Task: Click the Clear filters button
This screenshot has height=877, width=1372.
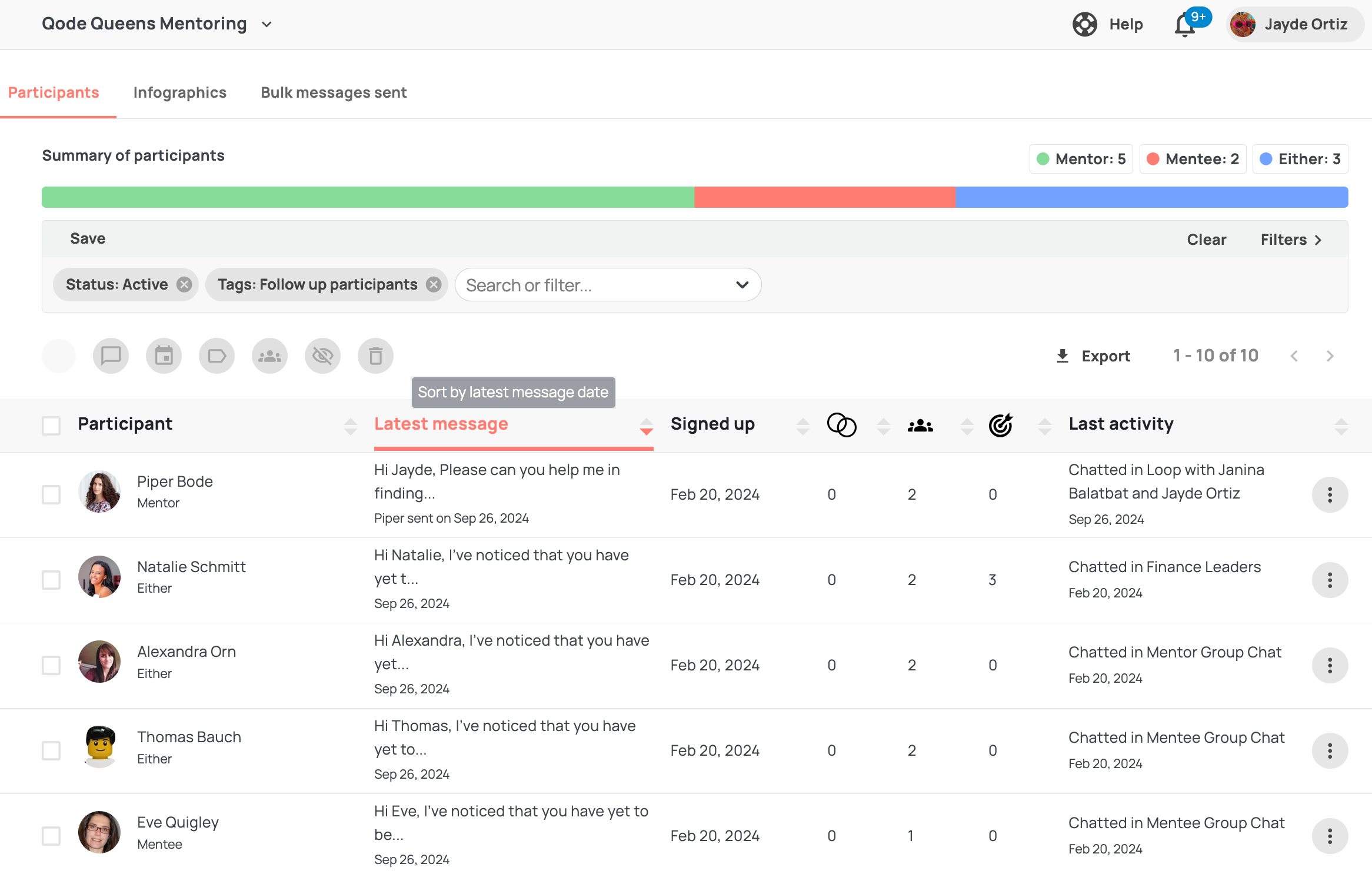Action: pyautogui.click(x=1207, y=240)
